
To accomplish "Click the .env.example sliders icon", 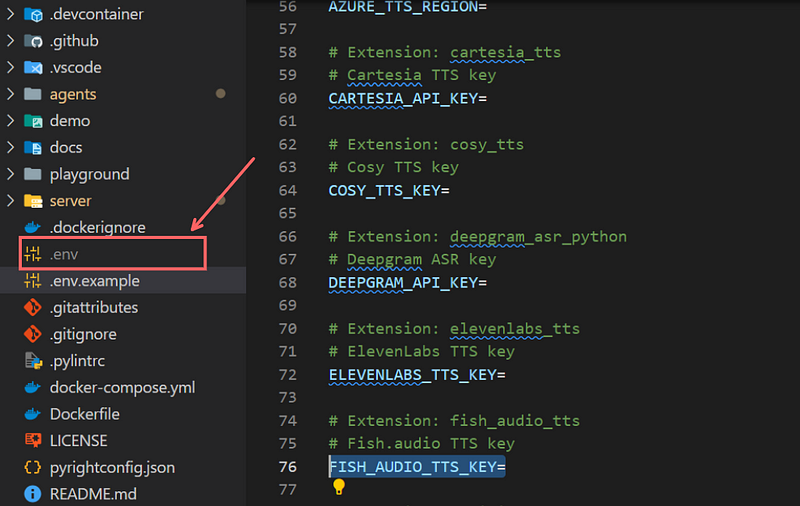I will tap(33, 280).
